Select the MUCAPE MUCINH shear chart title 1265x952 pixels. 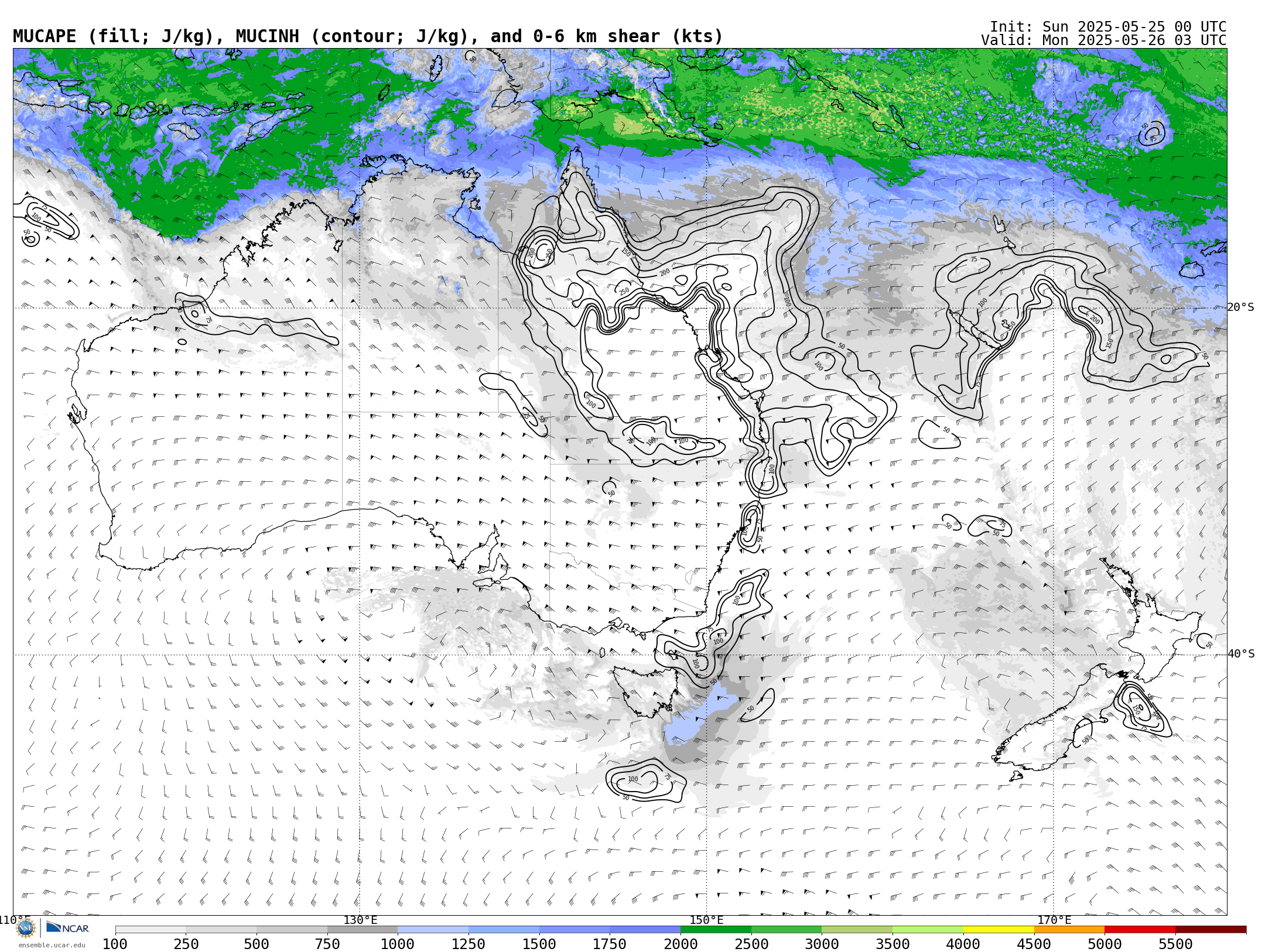pyautogui.click(x=368, y=36)
